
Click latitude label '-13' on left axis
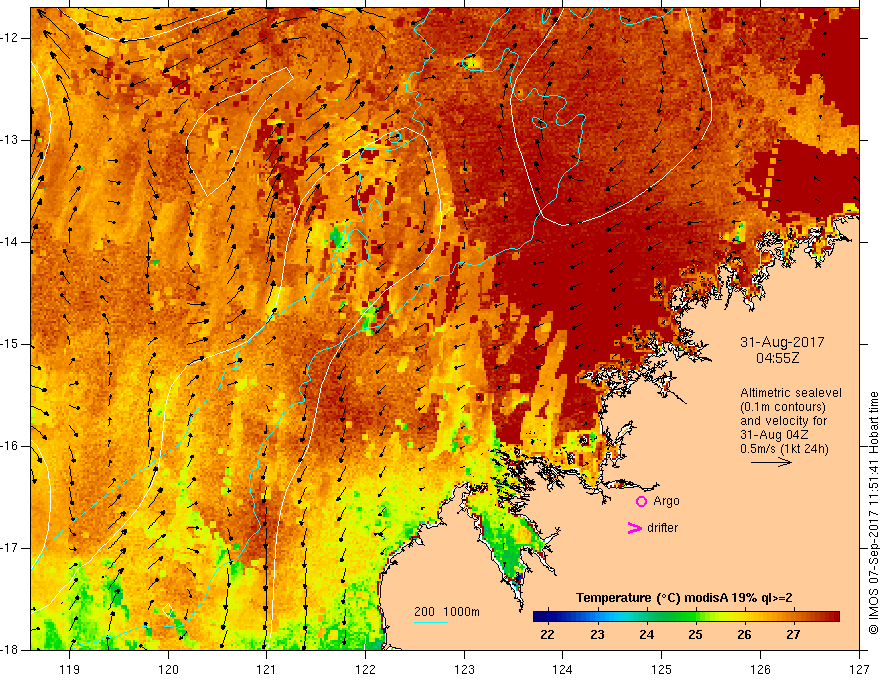11,140
